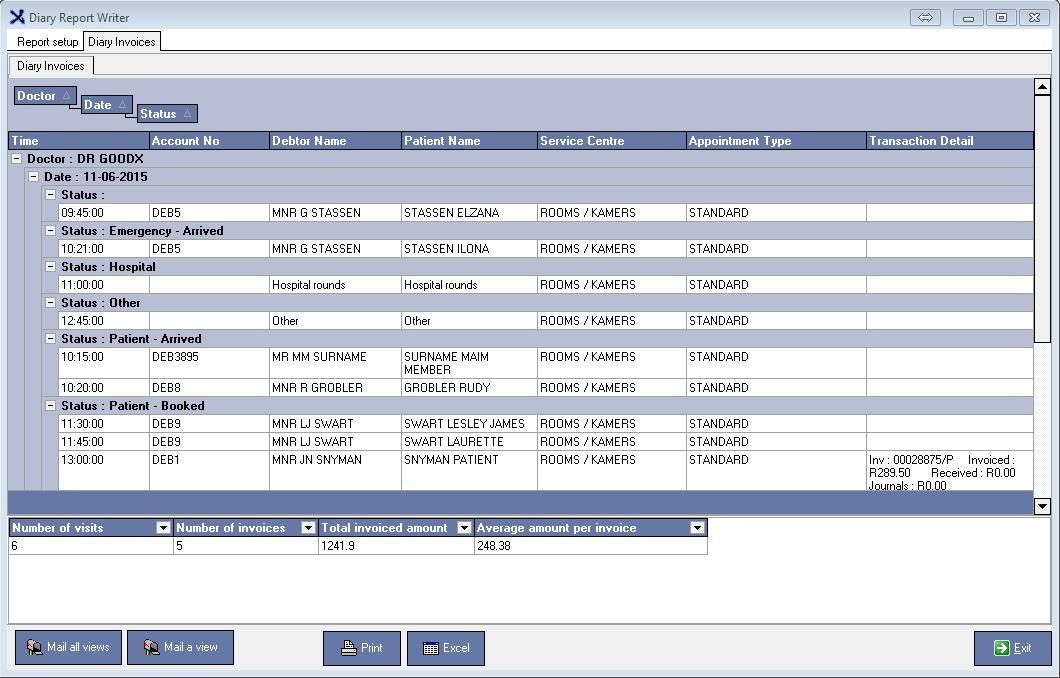Open Average amount per invoice dropdown
The height and width of the screenshot is (678, 1060).
(697, 528)
